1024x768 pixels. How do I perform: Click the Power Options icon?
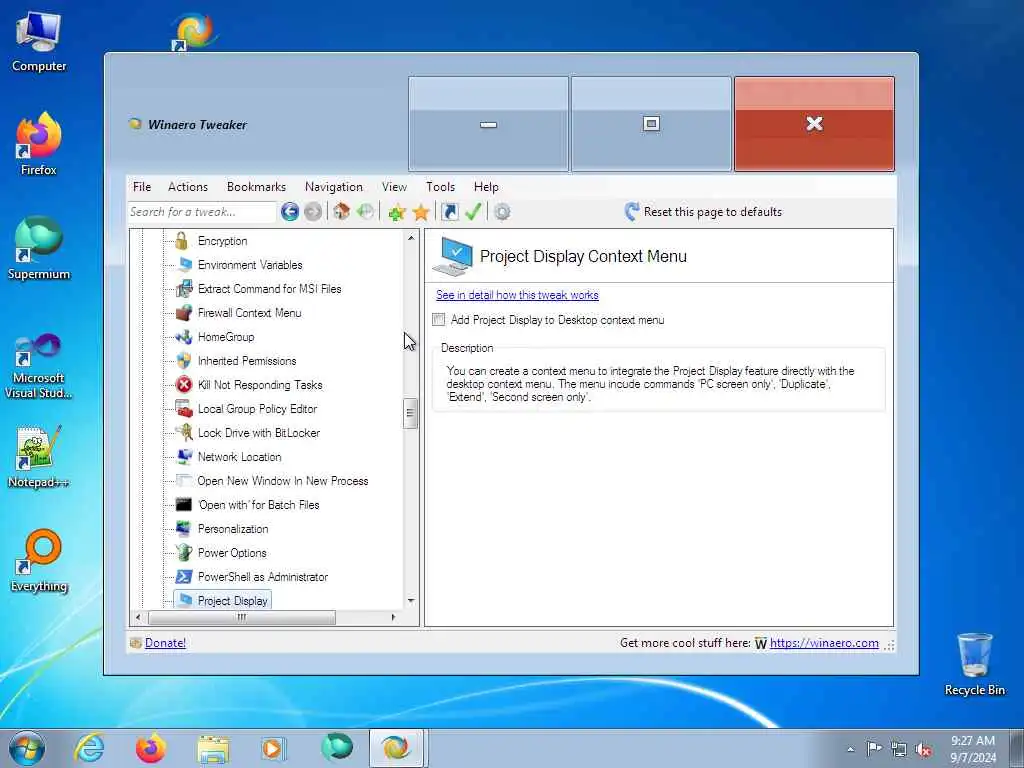184,552
